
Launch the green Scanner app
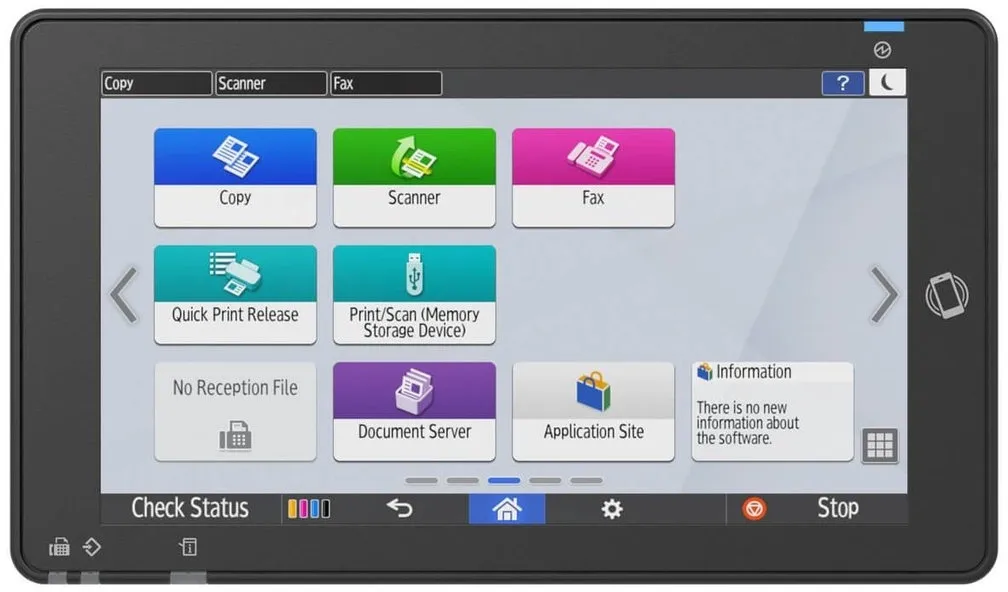point(414,177)
